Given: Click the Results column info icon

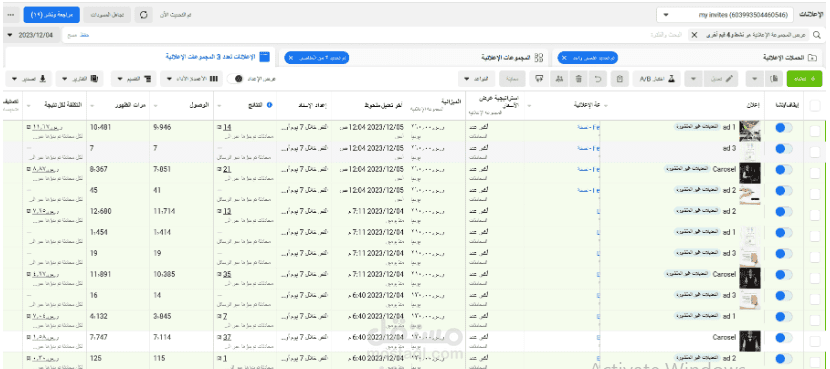Looking at the screenshot, I should click(269, 105).
